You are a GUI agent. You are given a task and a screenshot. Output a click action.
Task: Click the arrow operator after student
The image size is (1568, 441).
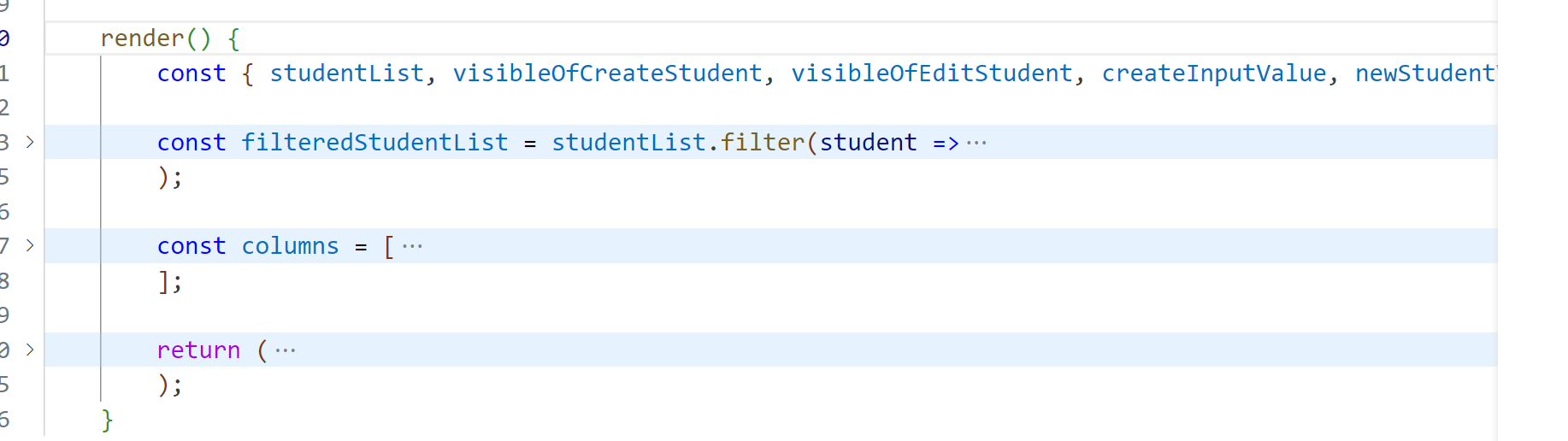[x=946, y=143]
